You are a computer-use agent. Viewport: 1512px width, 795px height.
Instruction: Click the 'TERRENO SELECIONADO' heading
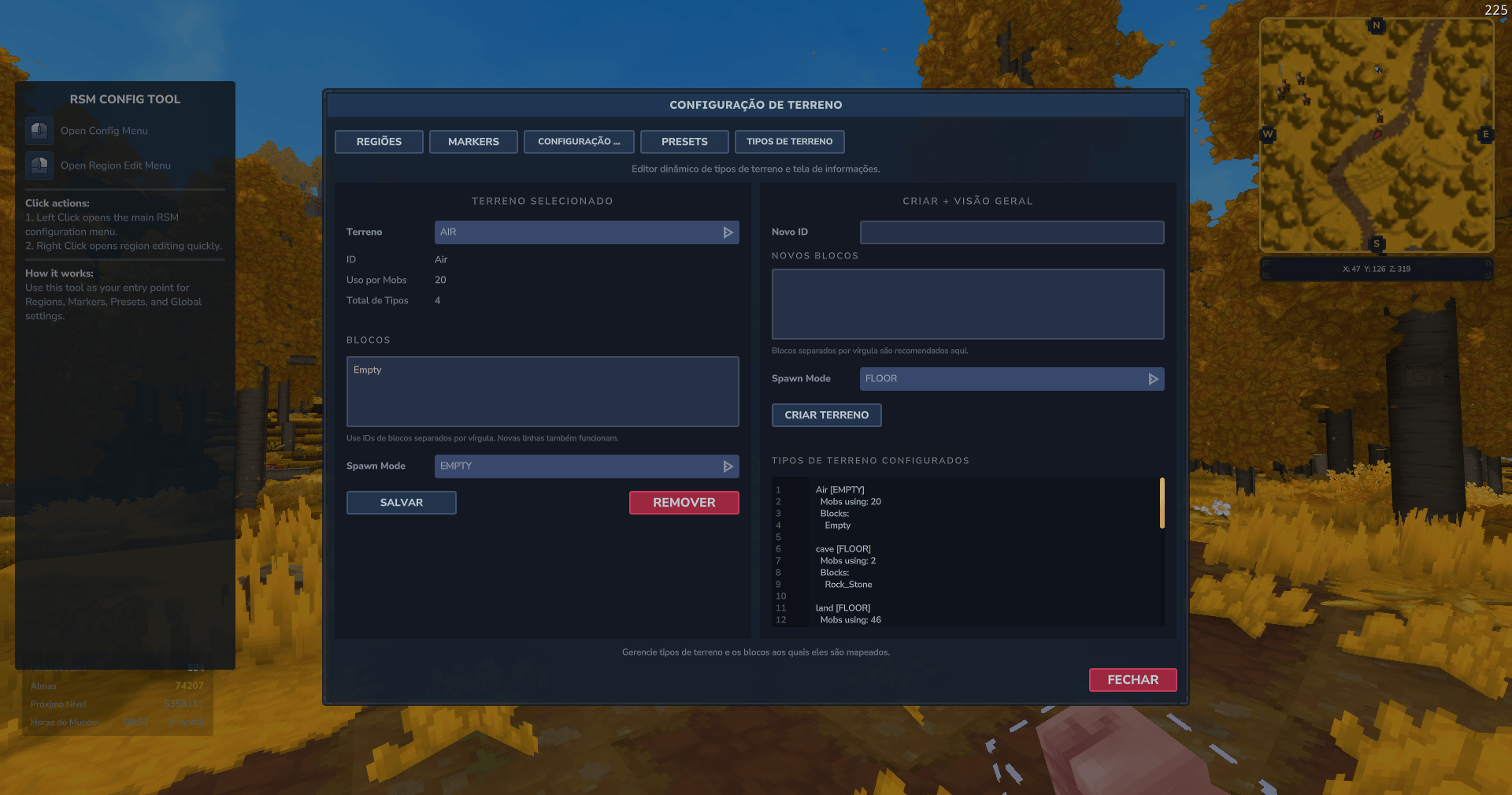[543, 202]
